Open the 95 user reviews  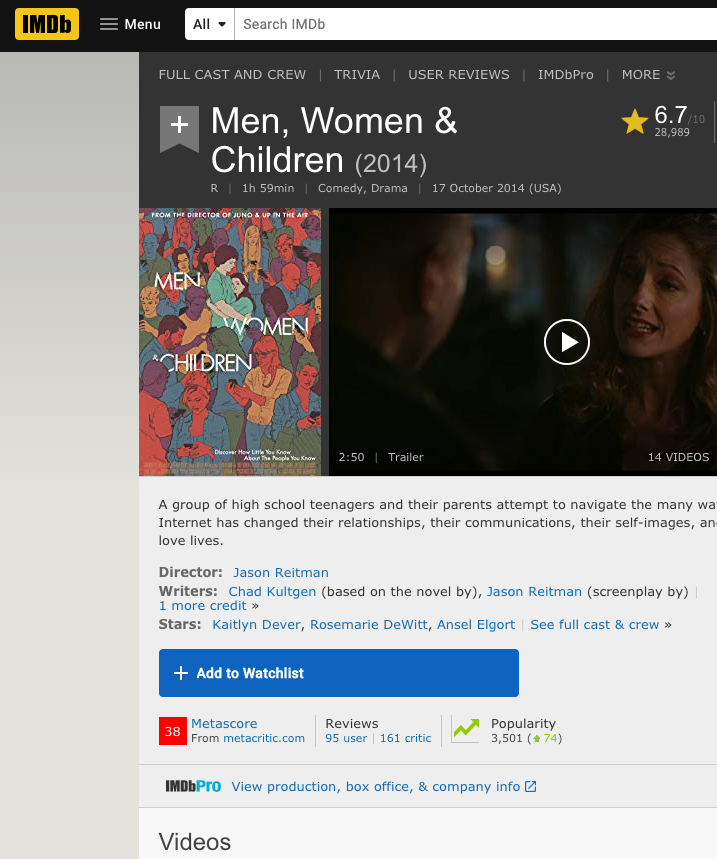[x=346, y=738]
